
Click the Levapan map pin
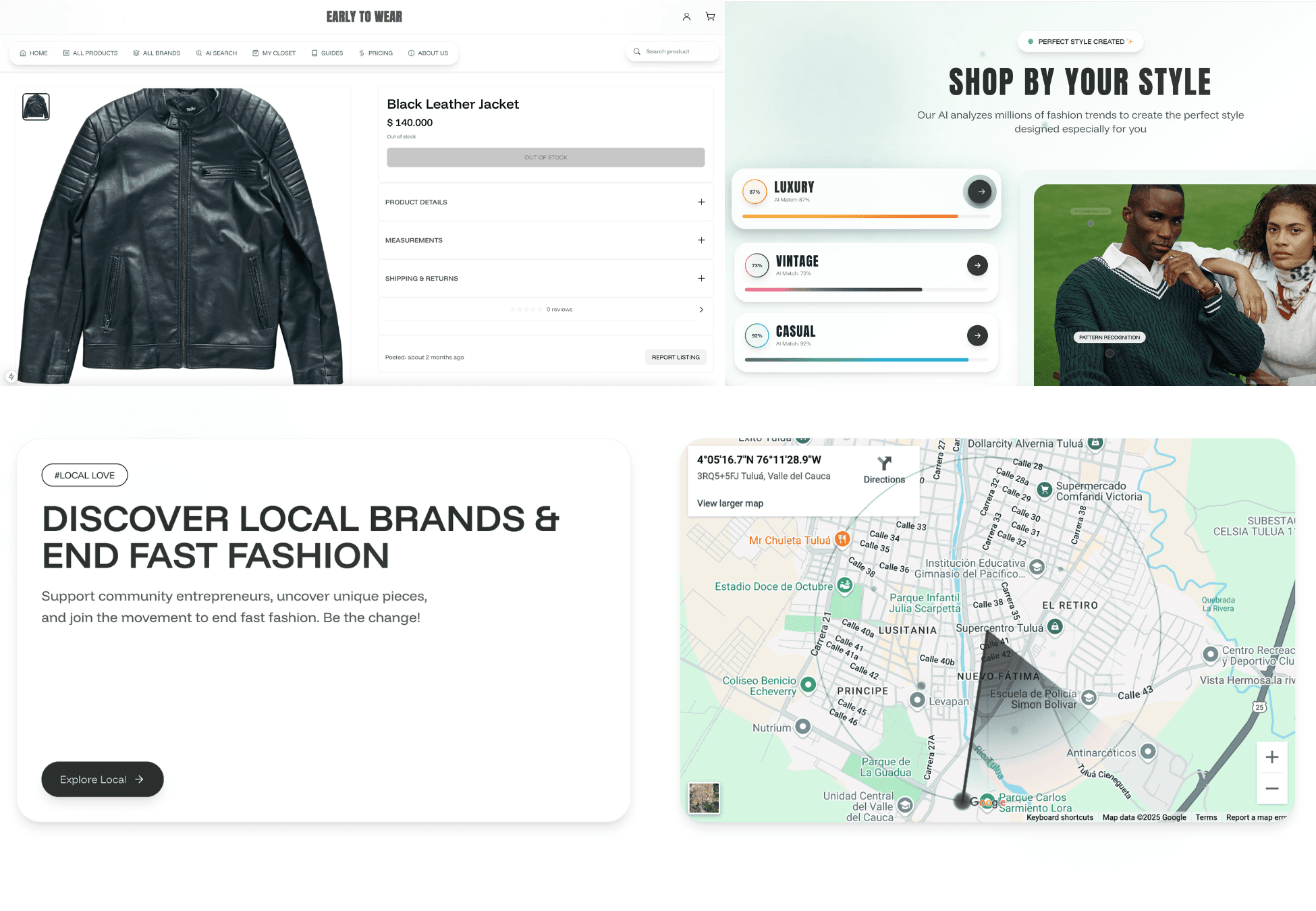[x=917, y=700]
